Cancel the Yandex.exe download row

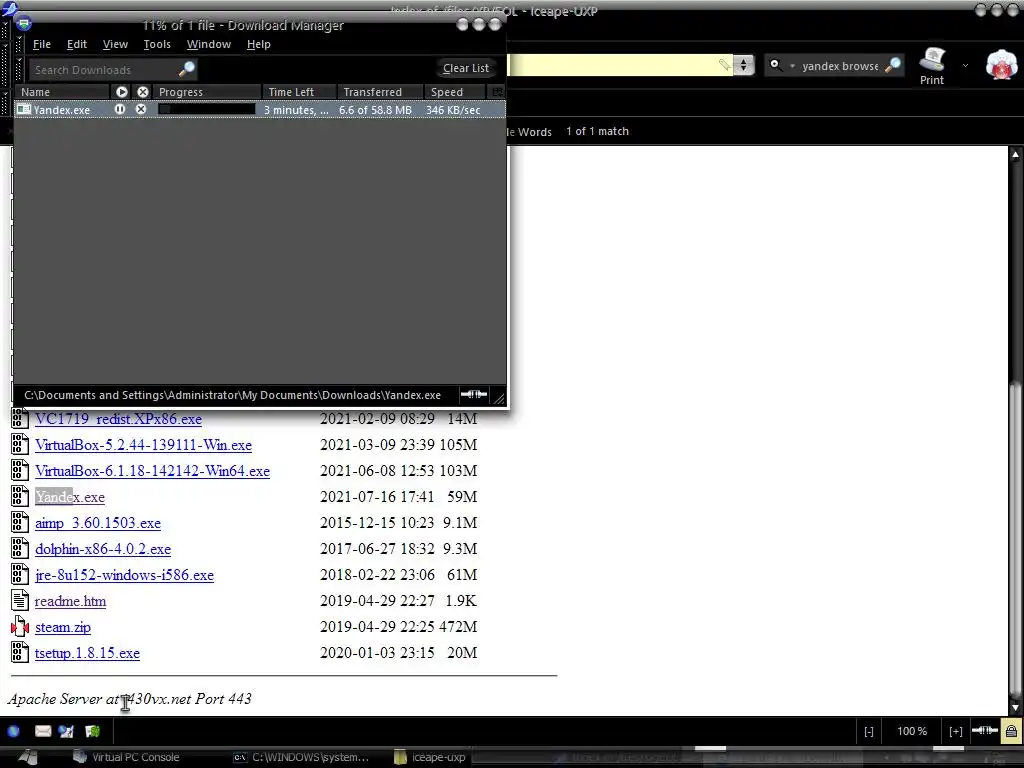coord(141,110)
